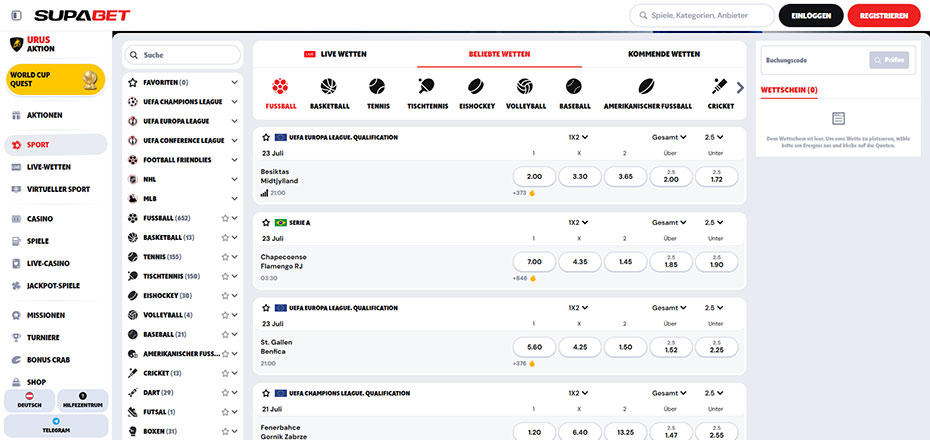930x440 pixels.
Task: Open the Urus Aktion promotion
Action: point(33,44)
